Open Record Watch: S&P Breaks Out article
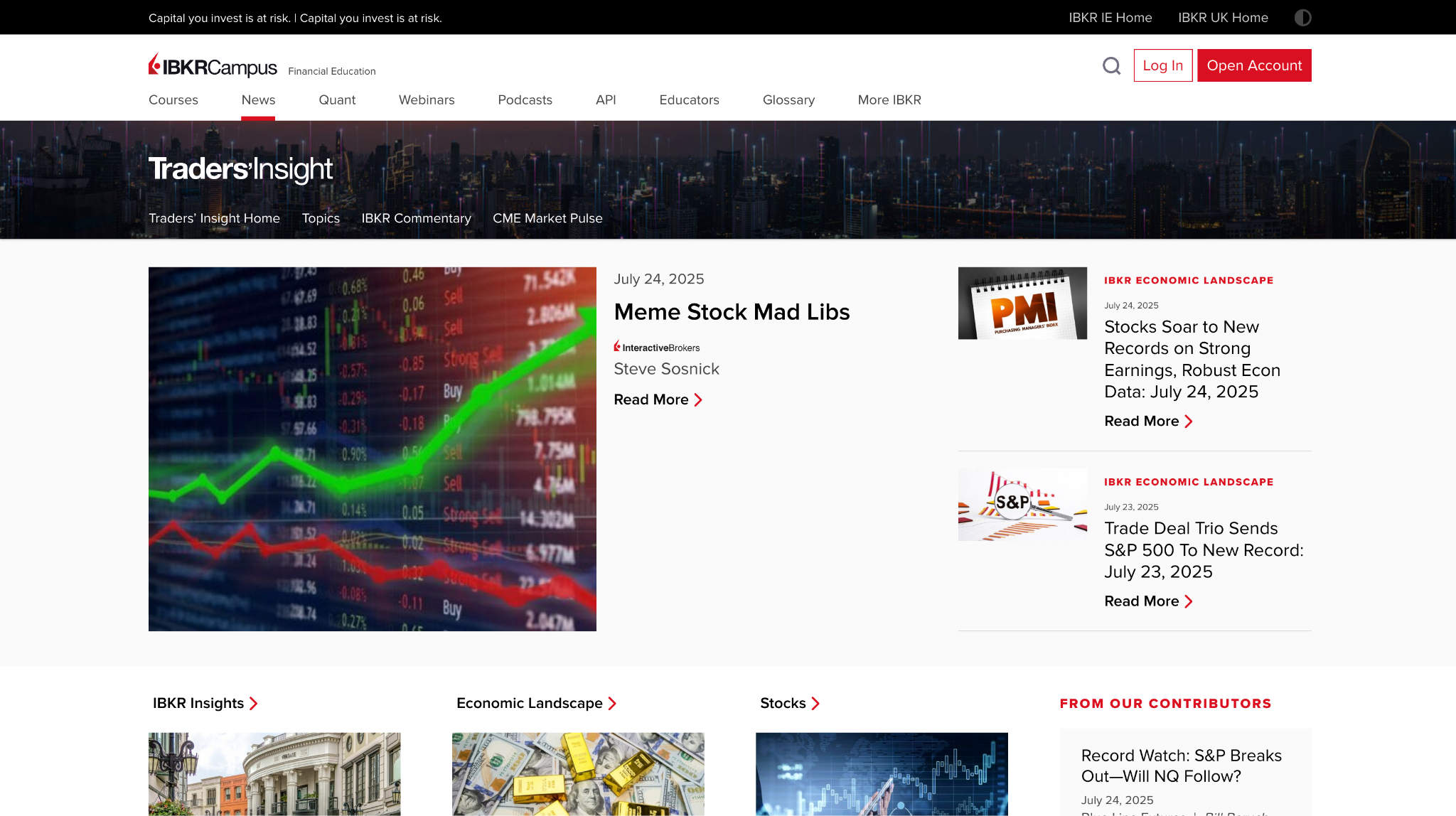 pos(1181,766)
